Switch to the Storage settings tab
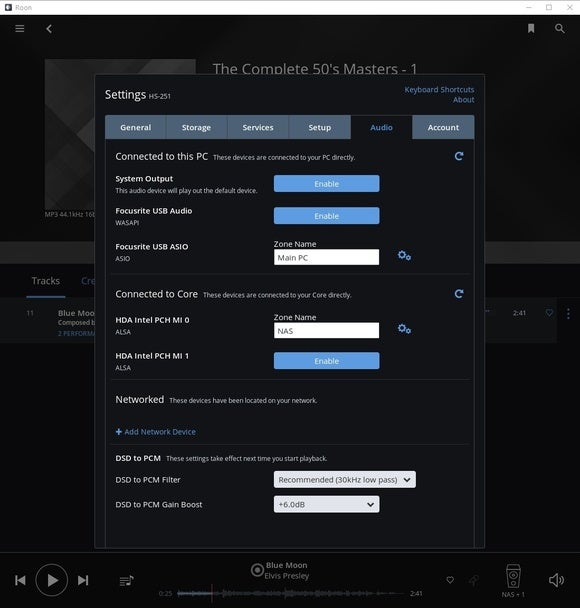 click(x=197, y=127)
